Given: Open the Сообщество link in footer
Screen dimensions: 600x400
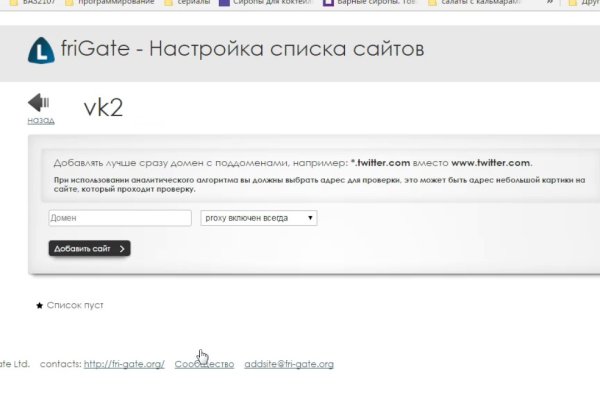Looking at the screenshot, I should (204, 364).
